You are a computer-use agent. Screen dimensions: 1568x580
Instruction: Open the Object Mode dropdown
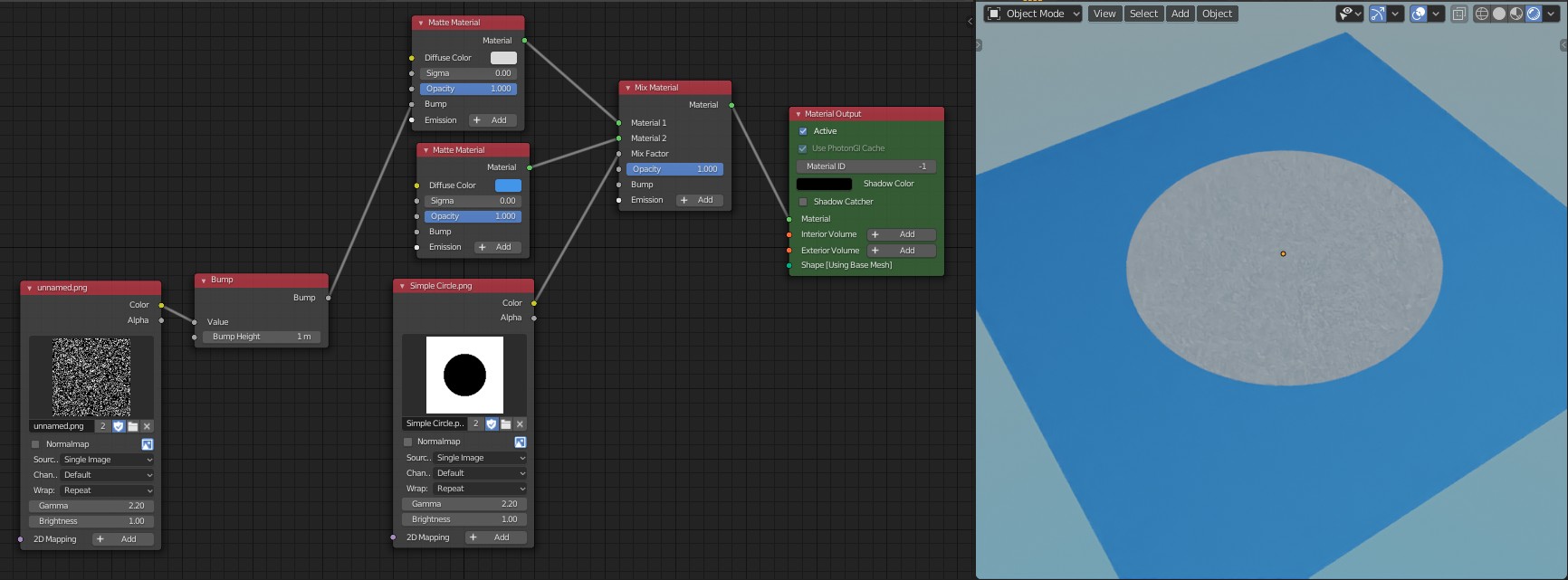click(x=1033, y=14)
